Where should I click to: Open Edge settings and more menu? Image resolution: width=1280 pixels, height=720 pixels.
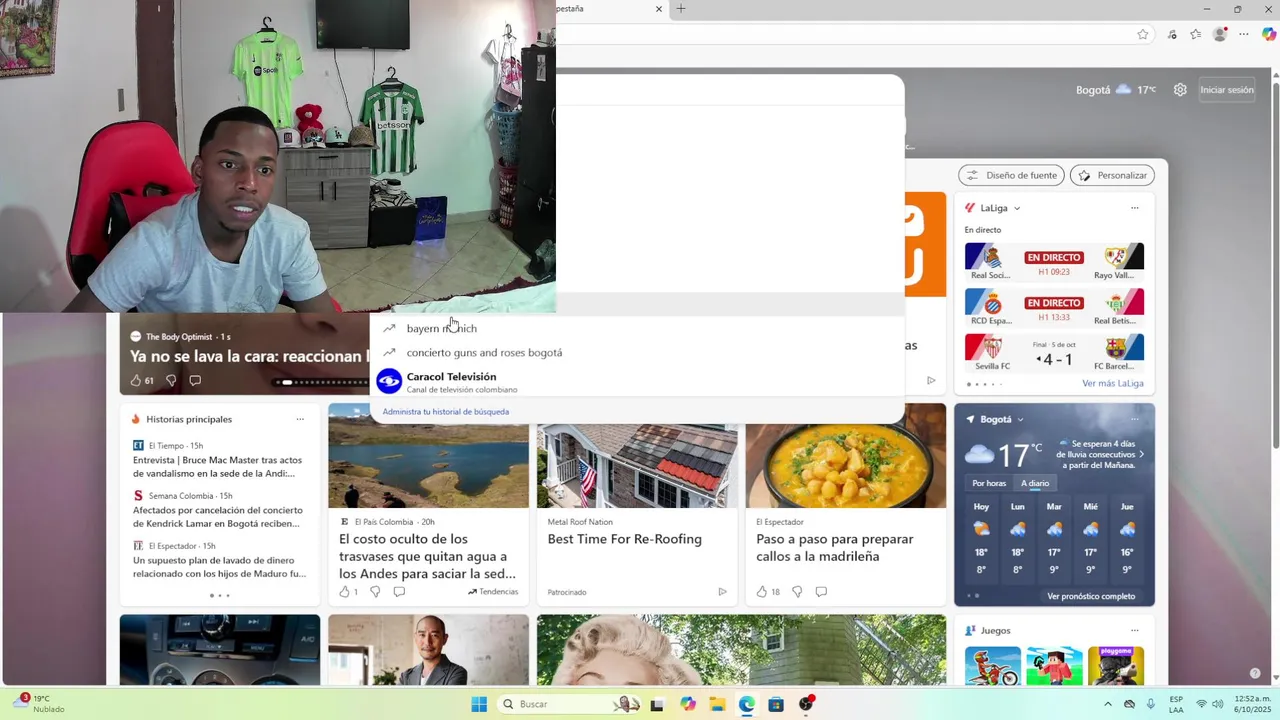click(1244, 34)
